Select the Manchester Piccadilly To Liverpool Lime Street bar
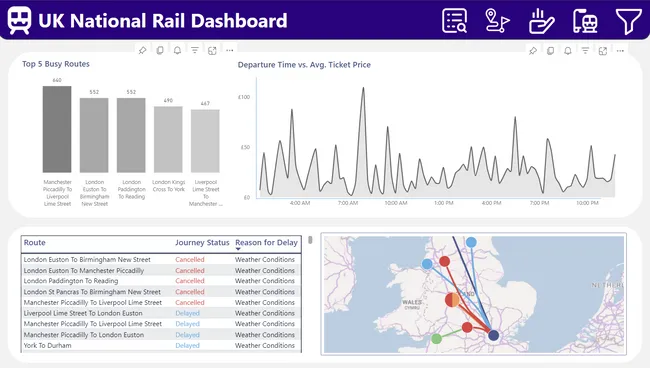This screenshot has height=368, width=650. tap(57, 129)
